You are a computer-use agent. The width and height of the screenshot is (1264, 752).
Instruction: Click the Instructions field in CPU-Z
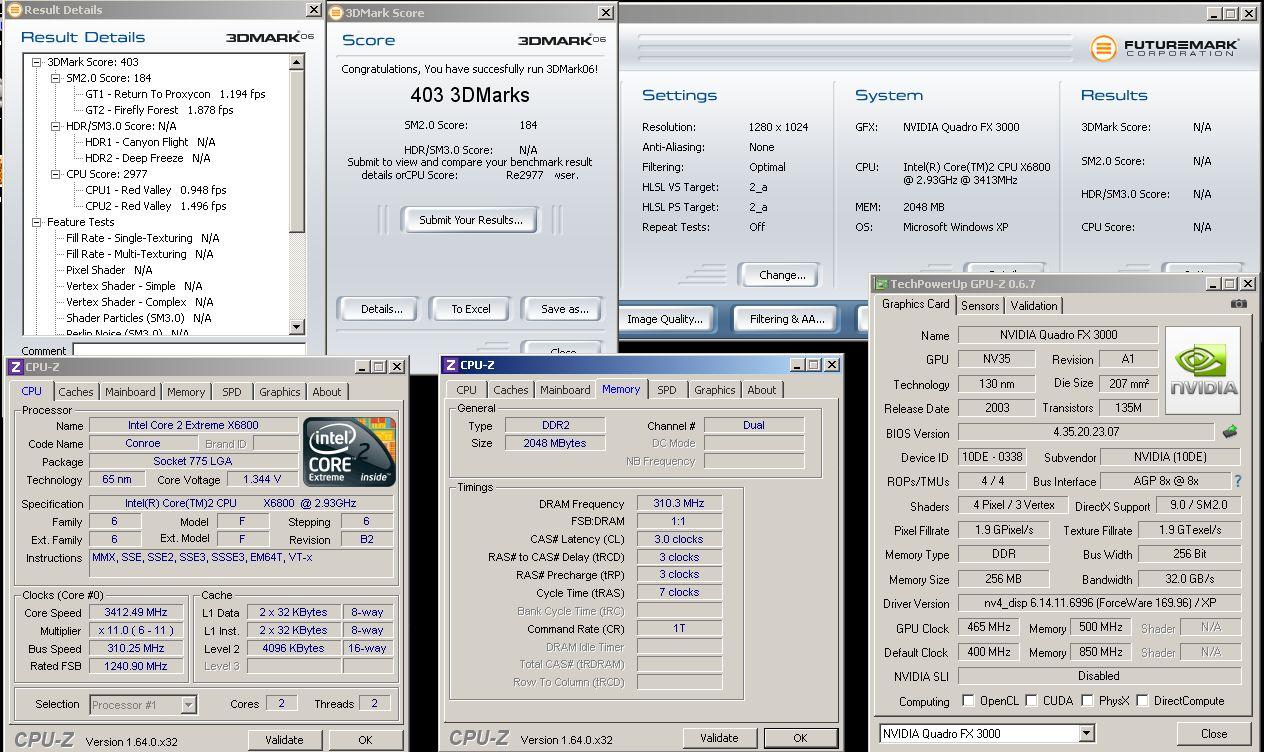[x=242, y=563]
